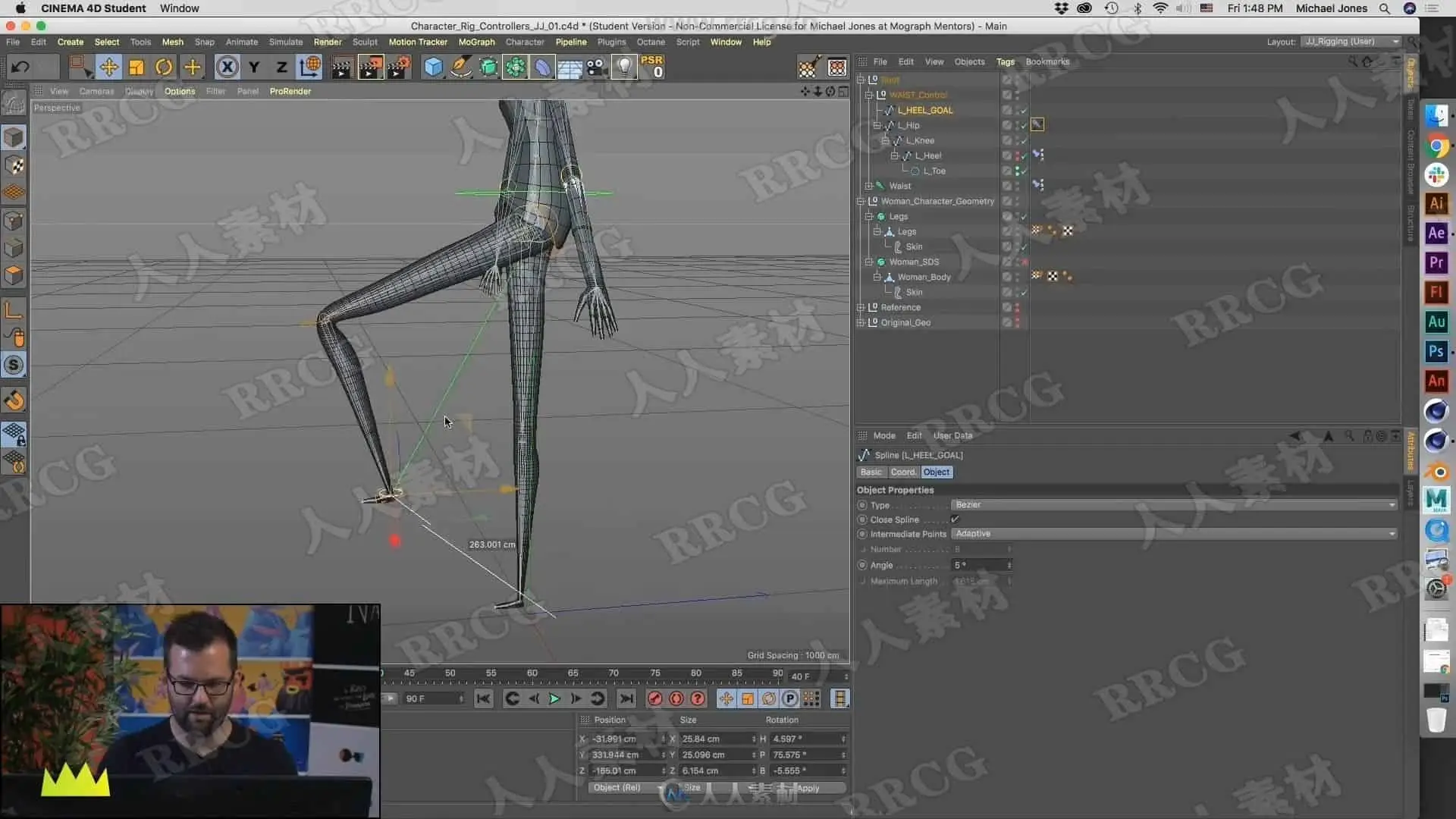Select the Move tool in toolbar

click(108, 67)
